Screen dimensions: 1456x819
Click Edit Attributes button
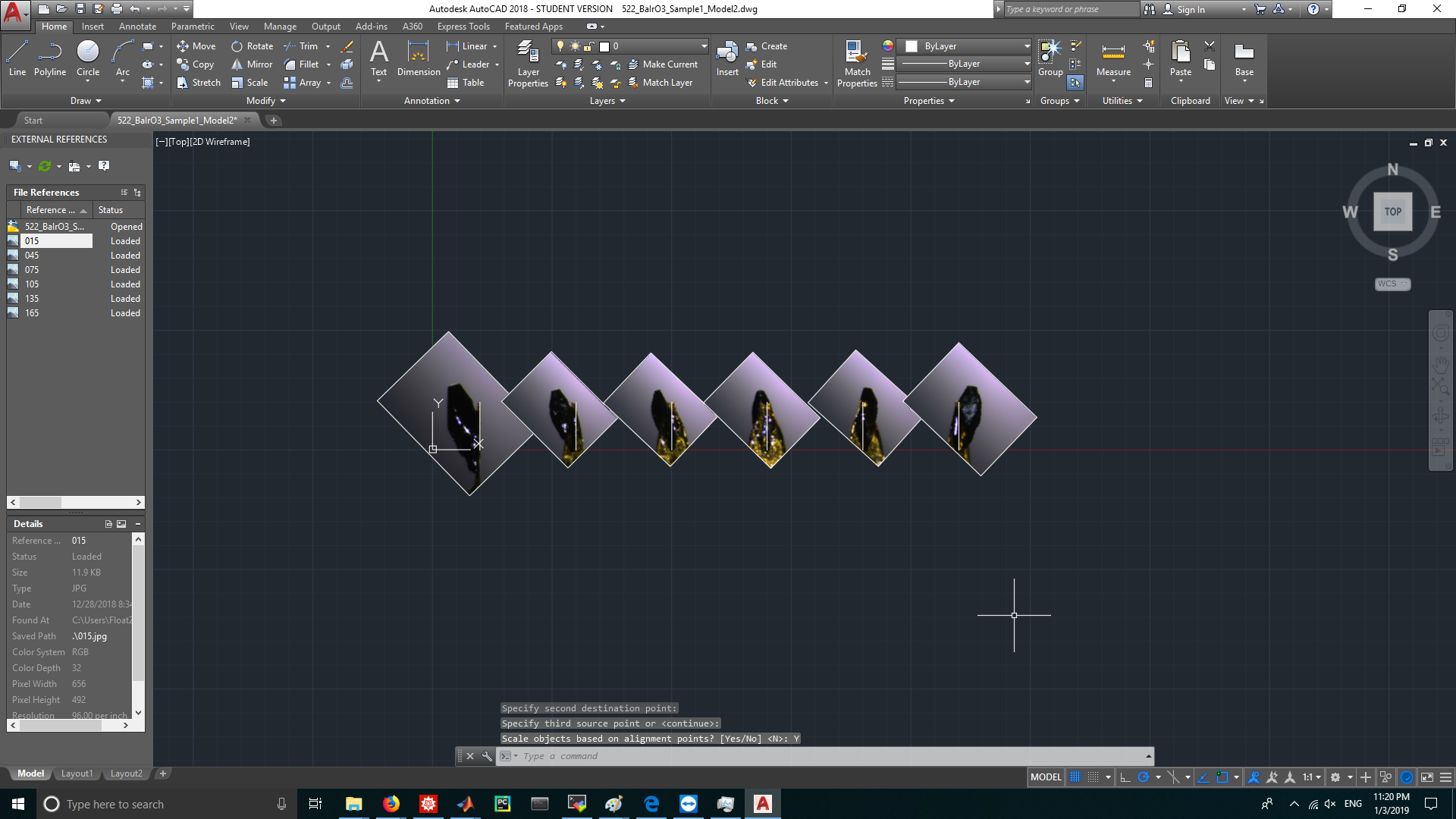[783, 83]
